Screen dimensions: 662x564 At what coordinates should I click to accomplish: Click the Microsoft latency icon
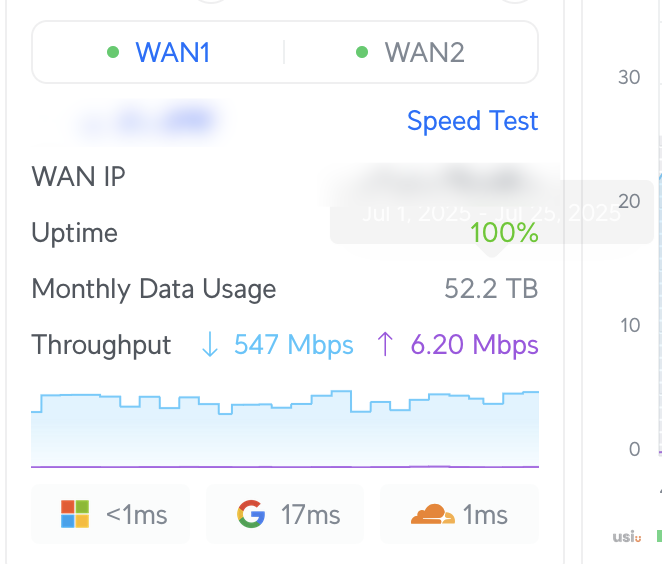(x=75, y=515)
